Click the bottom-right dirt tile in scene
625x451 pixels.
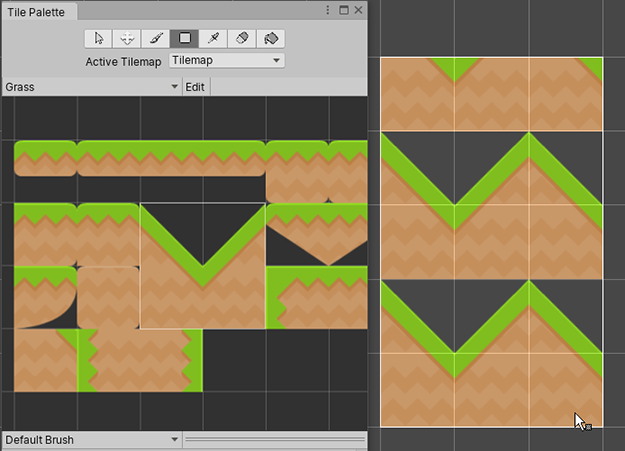(x=565, y=390)
